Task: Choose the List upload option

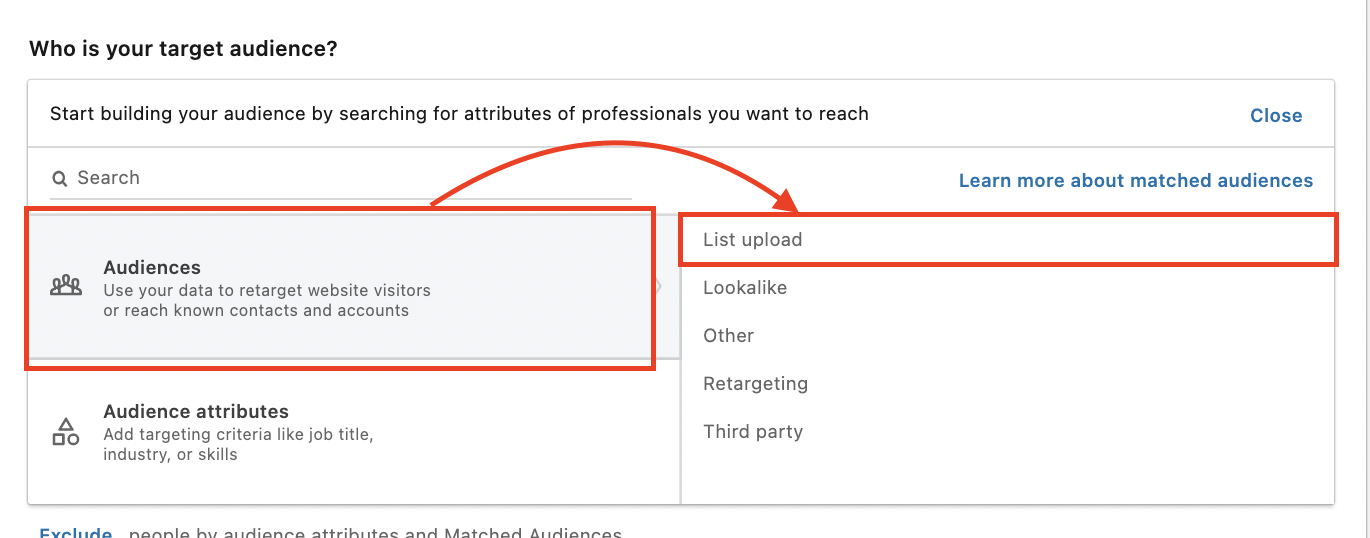Action: click(x=1008, y=240)
